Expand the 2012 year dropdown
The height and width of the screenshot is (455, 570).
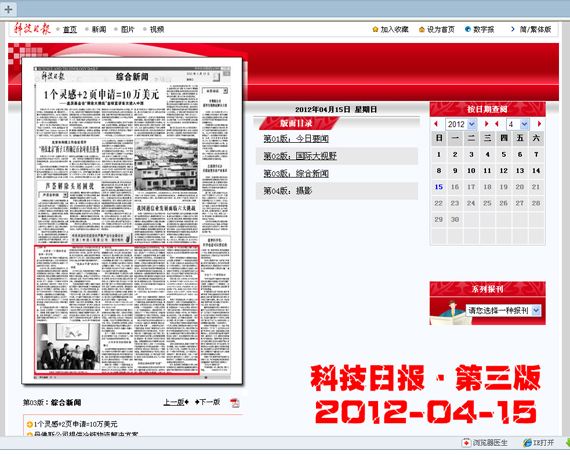tap(471, 124)
